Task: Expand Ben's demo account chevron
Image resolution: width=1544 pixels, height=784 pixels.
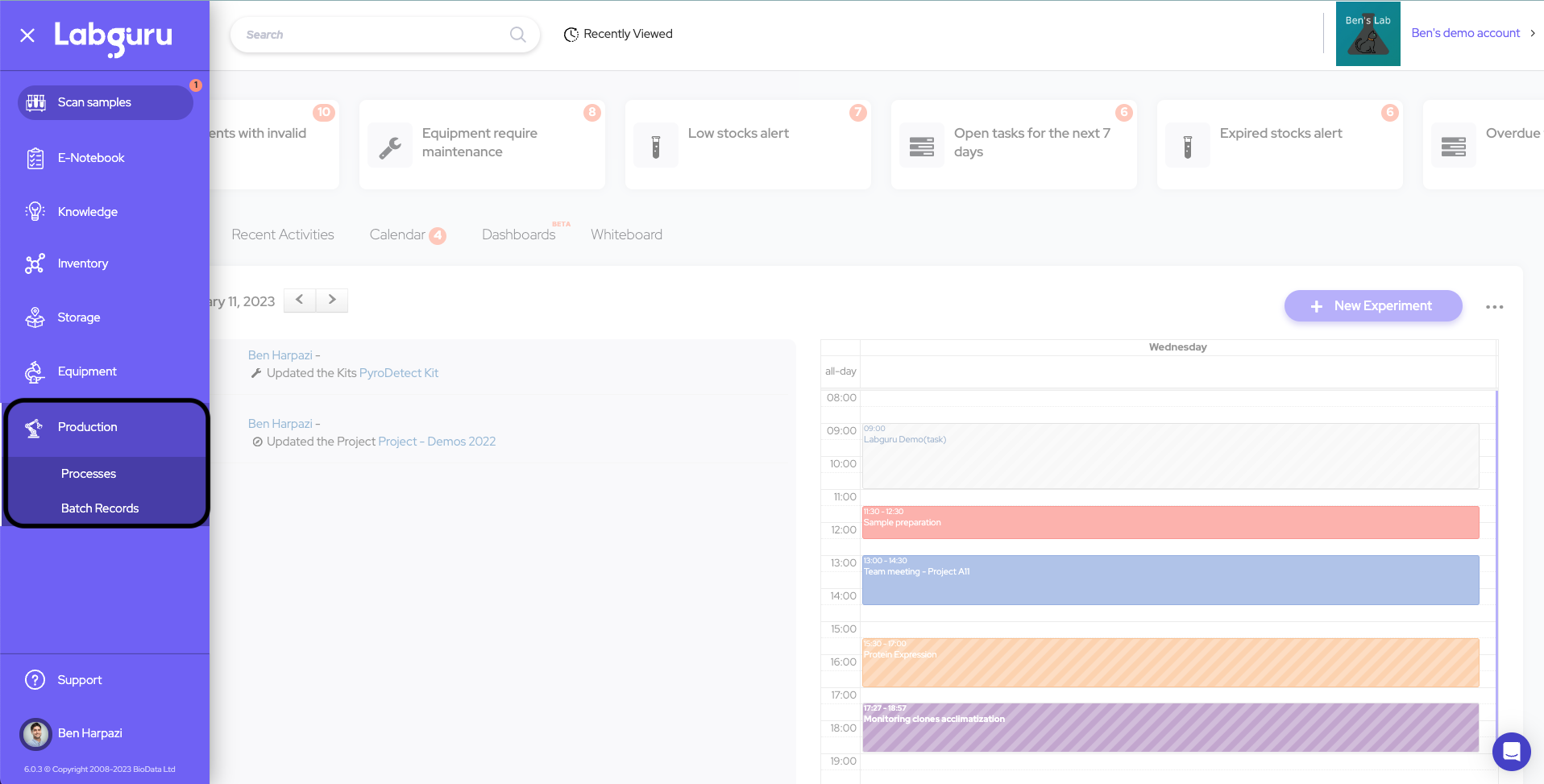Action: pos(1533,33)
